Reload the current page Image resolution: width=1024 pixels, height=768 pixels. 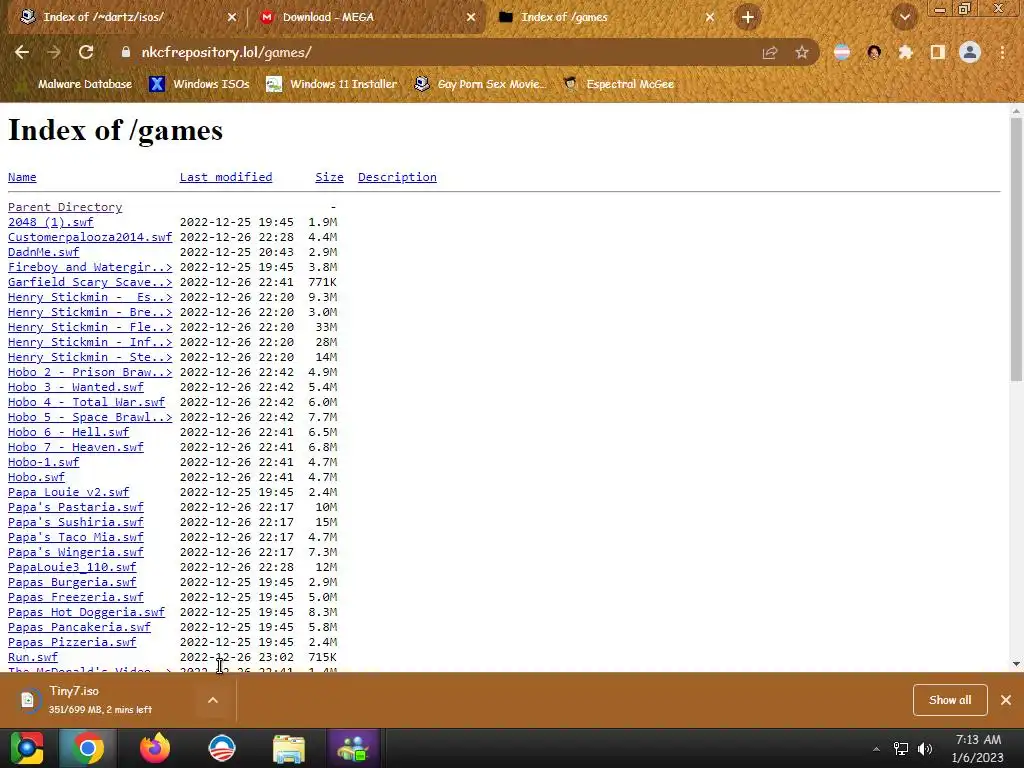(86, 52)
